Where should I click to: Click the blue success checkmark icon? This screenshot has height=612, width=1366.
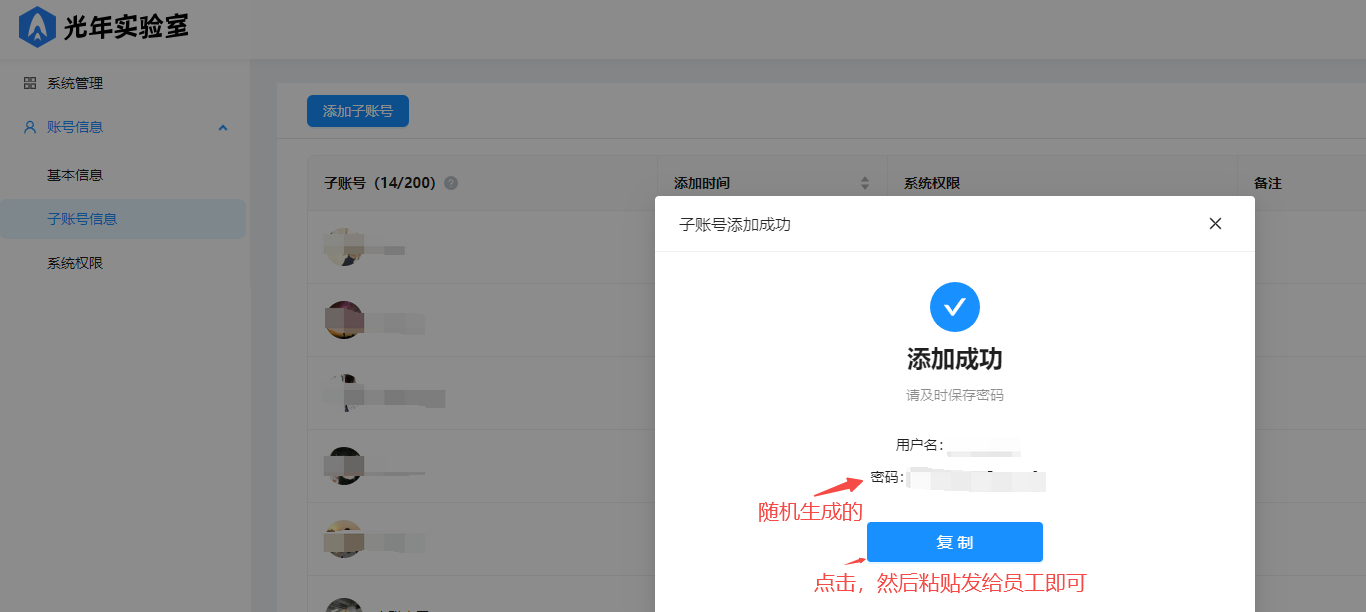[x=954, y=307]
